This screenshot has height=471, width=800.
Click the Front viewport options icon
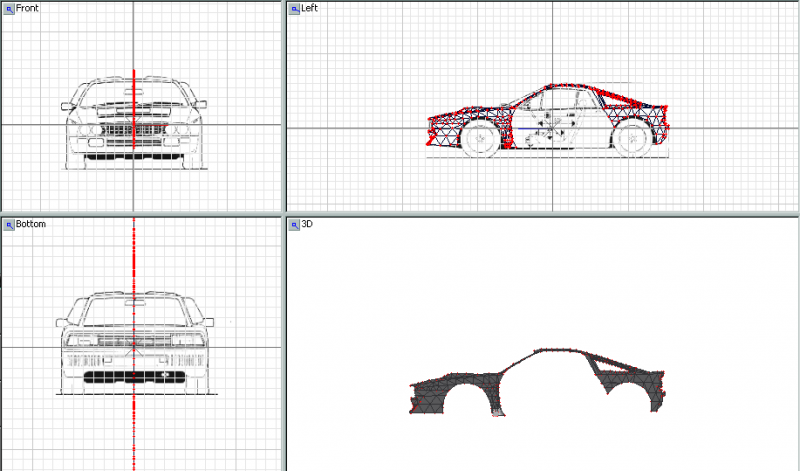coord(8,8)
